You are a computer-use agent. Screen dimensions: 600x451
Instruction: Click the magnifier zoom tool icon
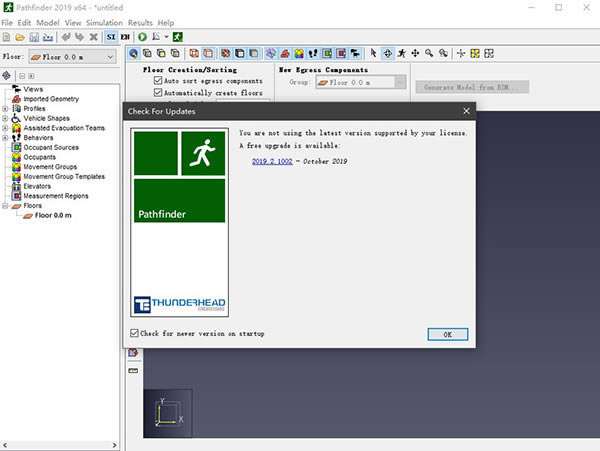pyautogui.click(x=429, y=54)
